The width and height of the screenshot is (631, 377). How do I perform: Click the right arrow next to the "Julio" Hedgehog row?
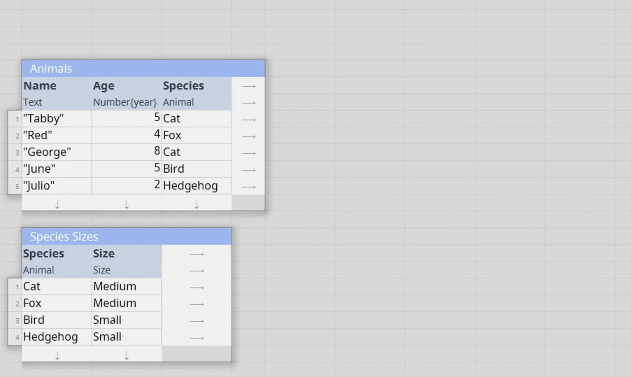249,187
